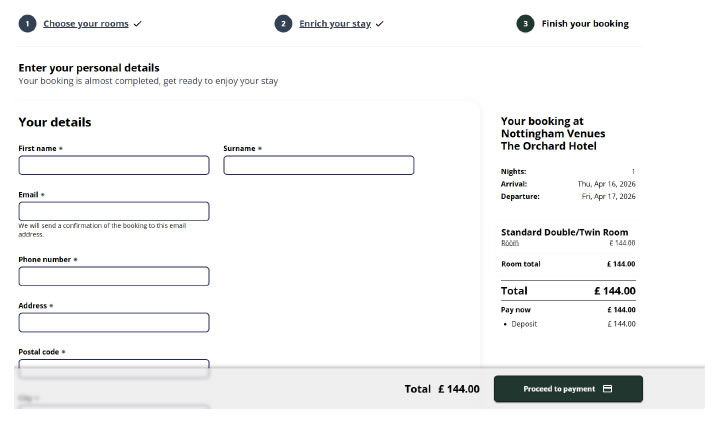Image resolution: width=722 pixels, height=434 pixels.
Task: Focus the First name field
Action: click(114, 165)
